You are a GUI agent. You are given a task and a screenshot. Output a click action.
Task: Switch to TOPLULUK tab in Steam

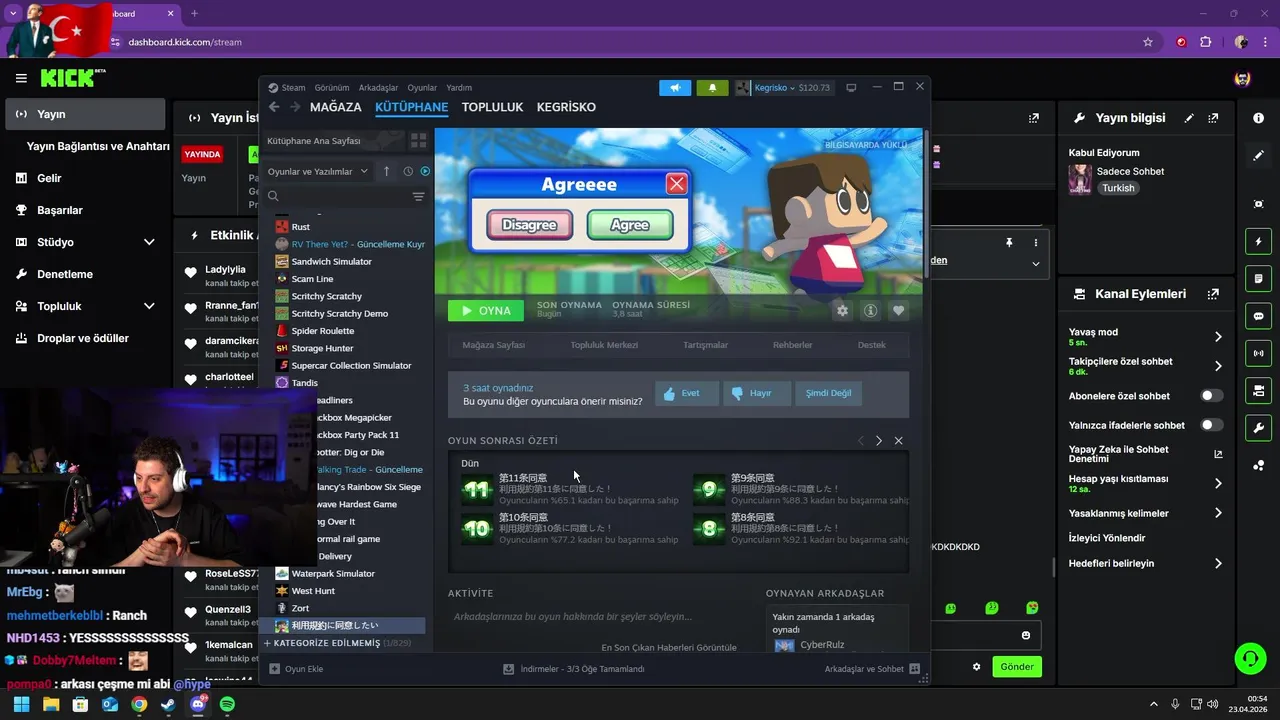[x=492, y=107]
